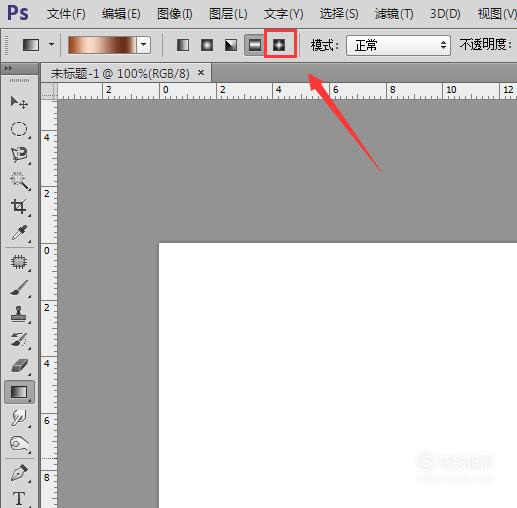The width and height of the screenshot is (517, 508).
Task: Select the Eyedropper tool
Action: (19, 233)
